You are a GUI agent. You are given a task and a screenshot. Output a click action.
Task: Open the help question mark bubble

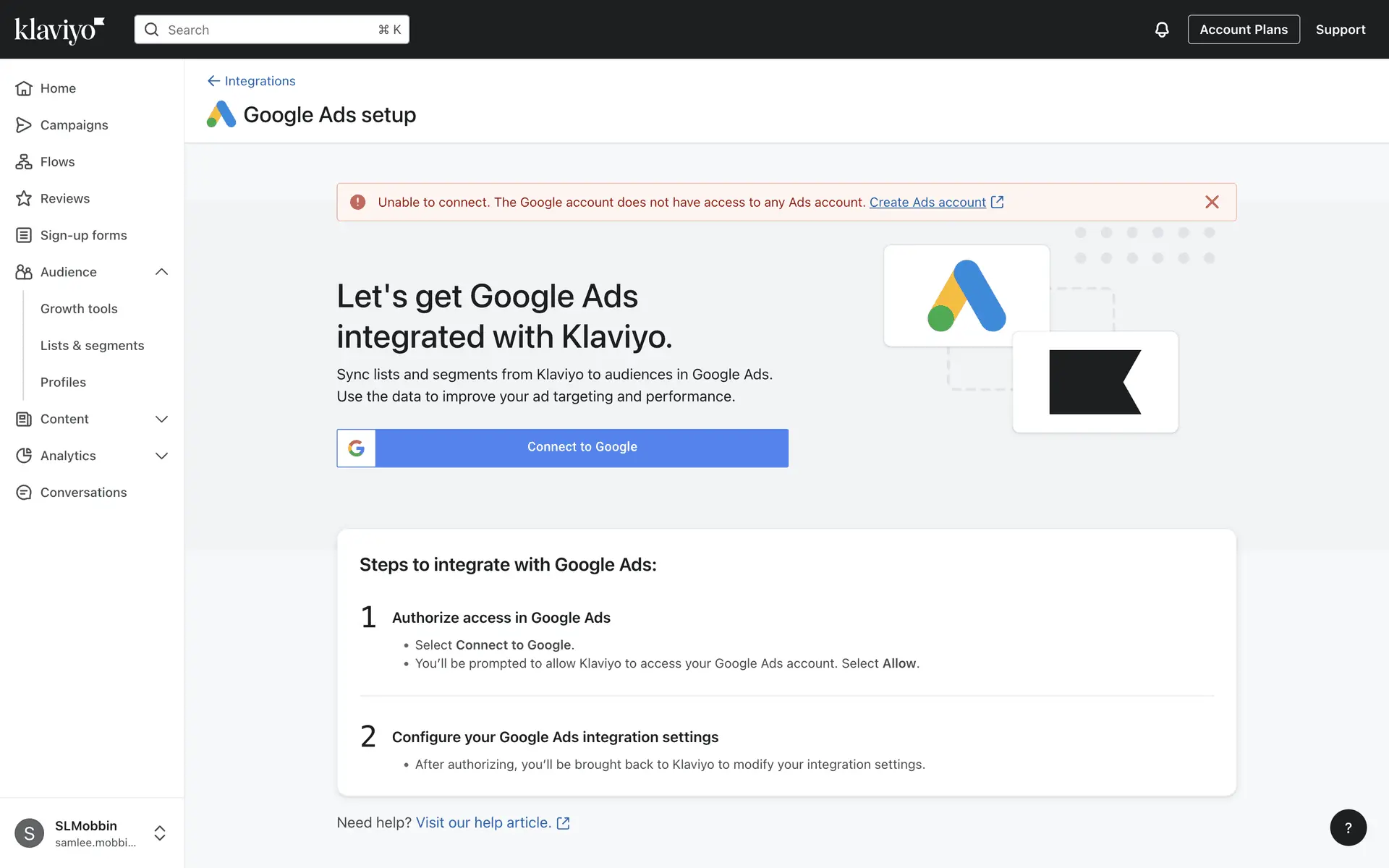click(1348, 827)
